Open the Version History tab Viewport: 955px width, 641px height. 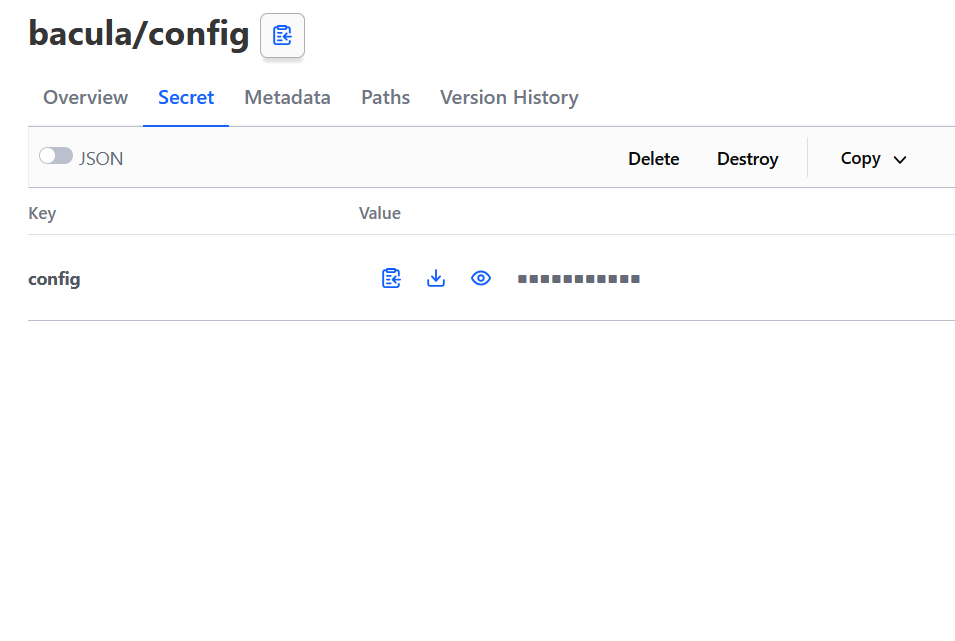tap(509, 97)
